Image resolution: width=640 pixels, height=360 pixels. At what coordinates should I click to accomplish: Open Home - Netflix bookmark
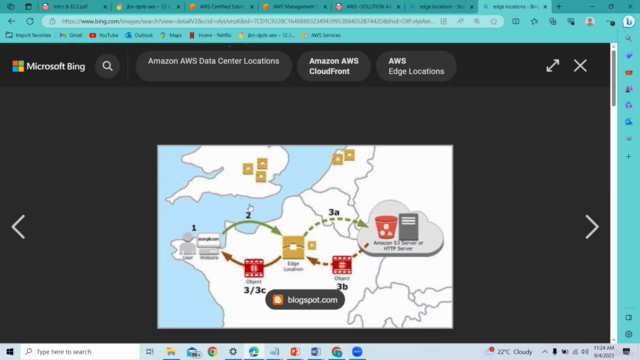point(210,35)
